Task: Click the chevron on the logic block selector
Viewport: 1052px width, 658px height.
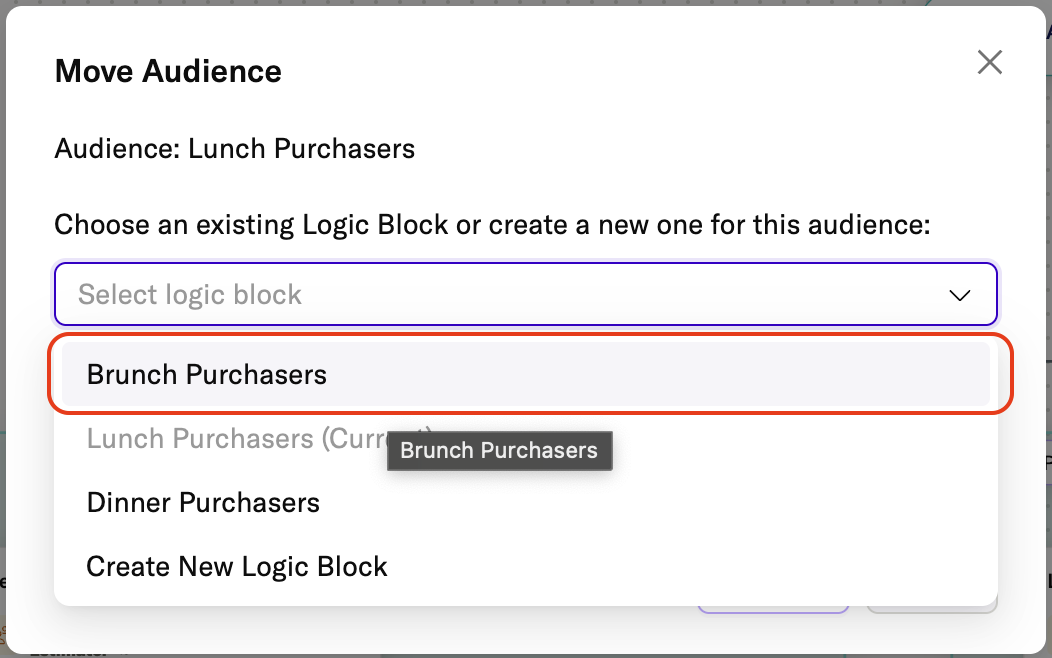Action: [959, 295]
